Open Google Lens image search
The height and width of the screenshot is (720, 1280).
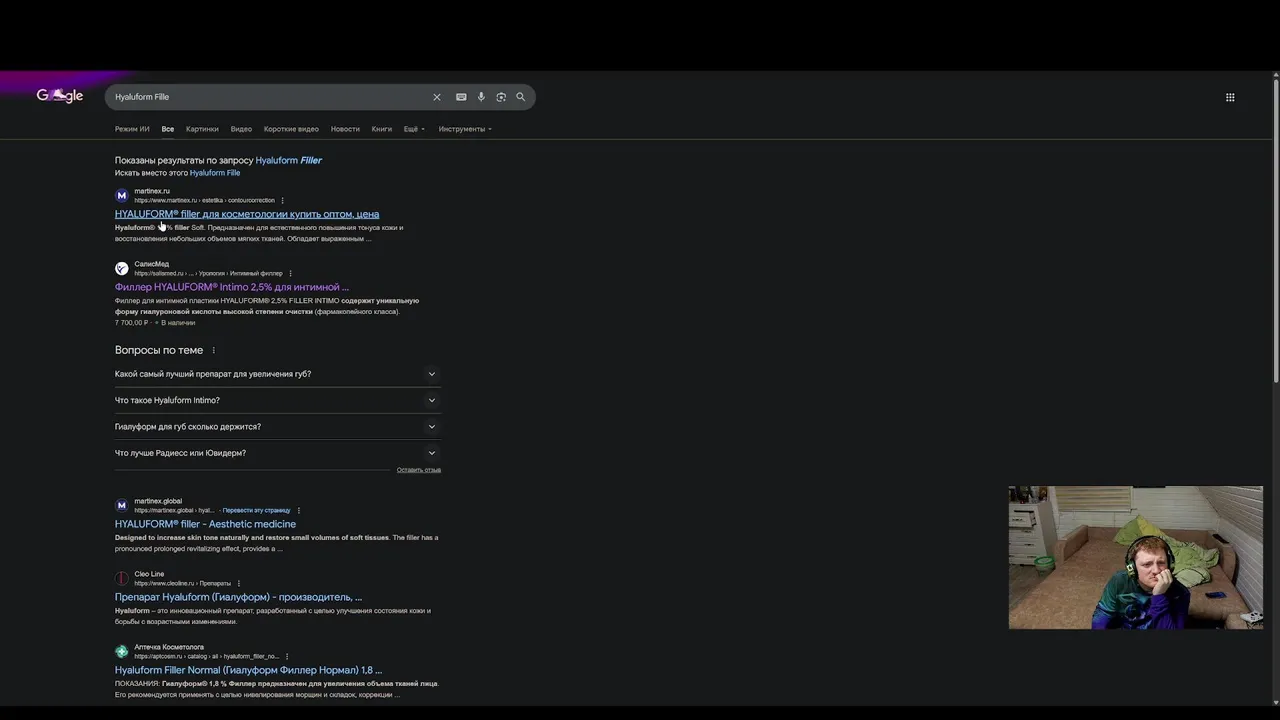(501, 97)
